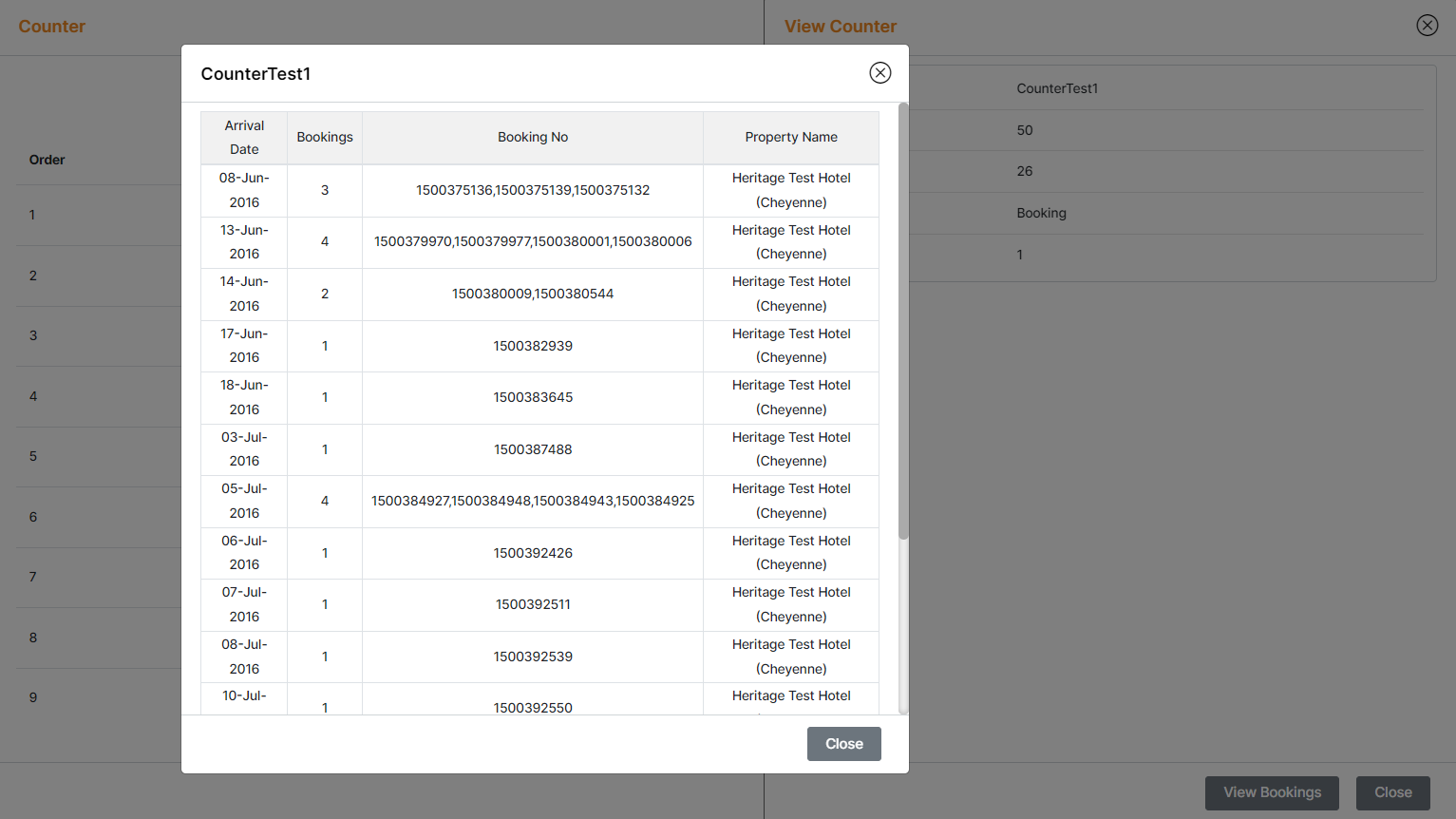Click the 08-Jun-2016 arrival date cell
1456x819 pixels.
coord(244,190)
